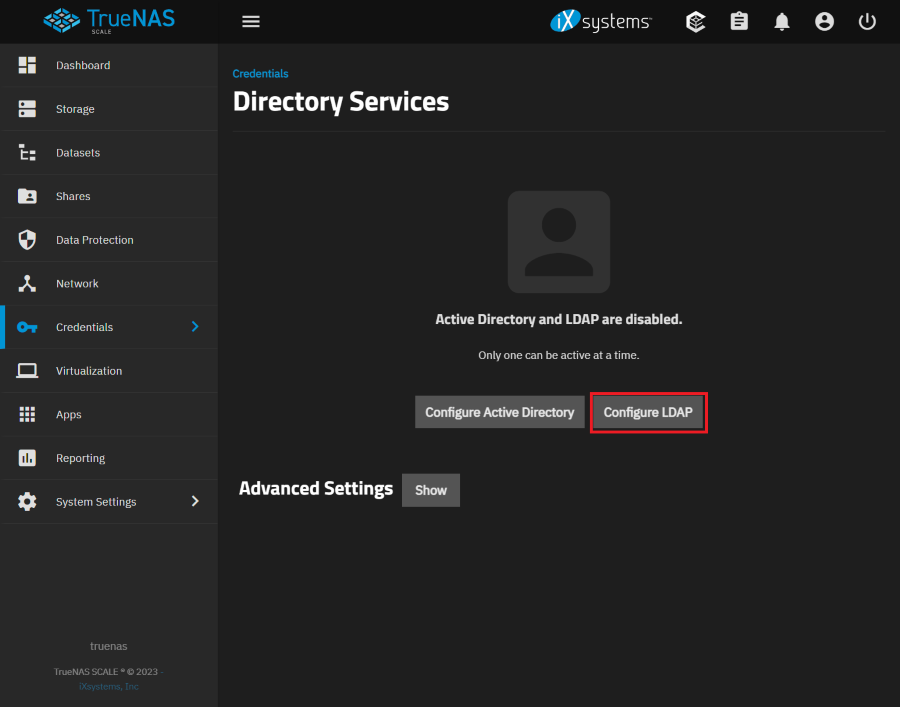Open the iXsystems, Inc footer link
The height and width of the screenshot is (707, 900).
(x=109, y=686)
